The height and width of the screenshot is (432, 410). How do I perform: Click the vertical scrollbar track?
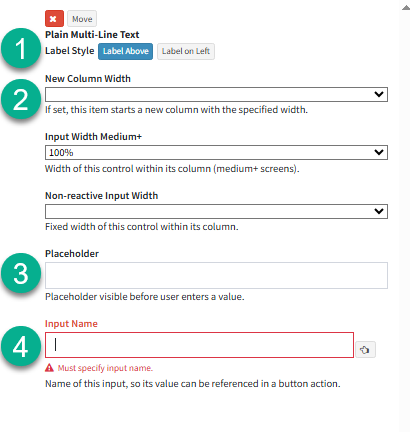pos(405,220)
